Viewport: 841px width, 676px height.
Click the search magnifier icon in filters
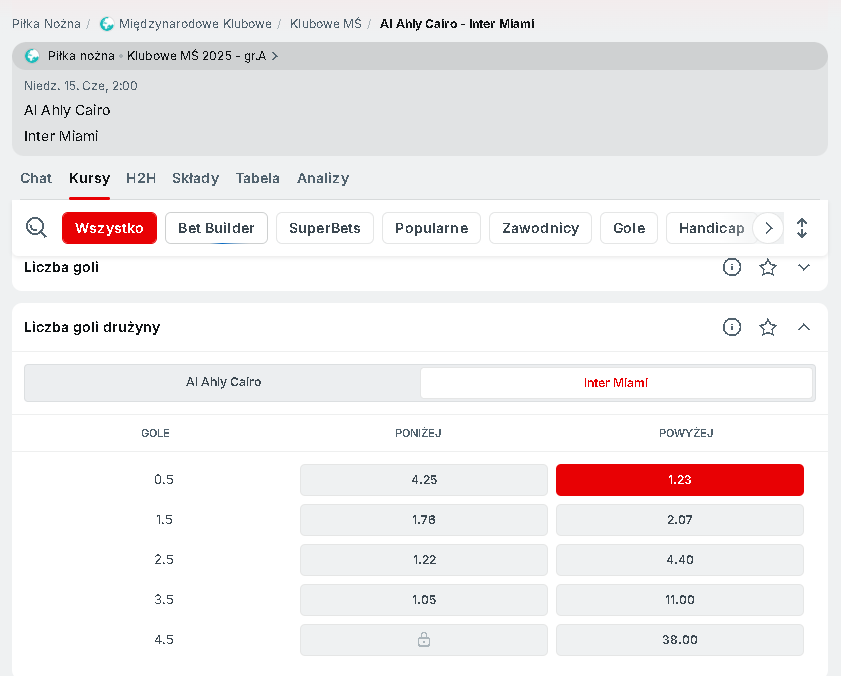[36, 228]
